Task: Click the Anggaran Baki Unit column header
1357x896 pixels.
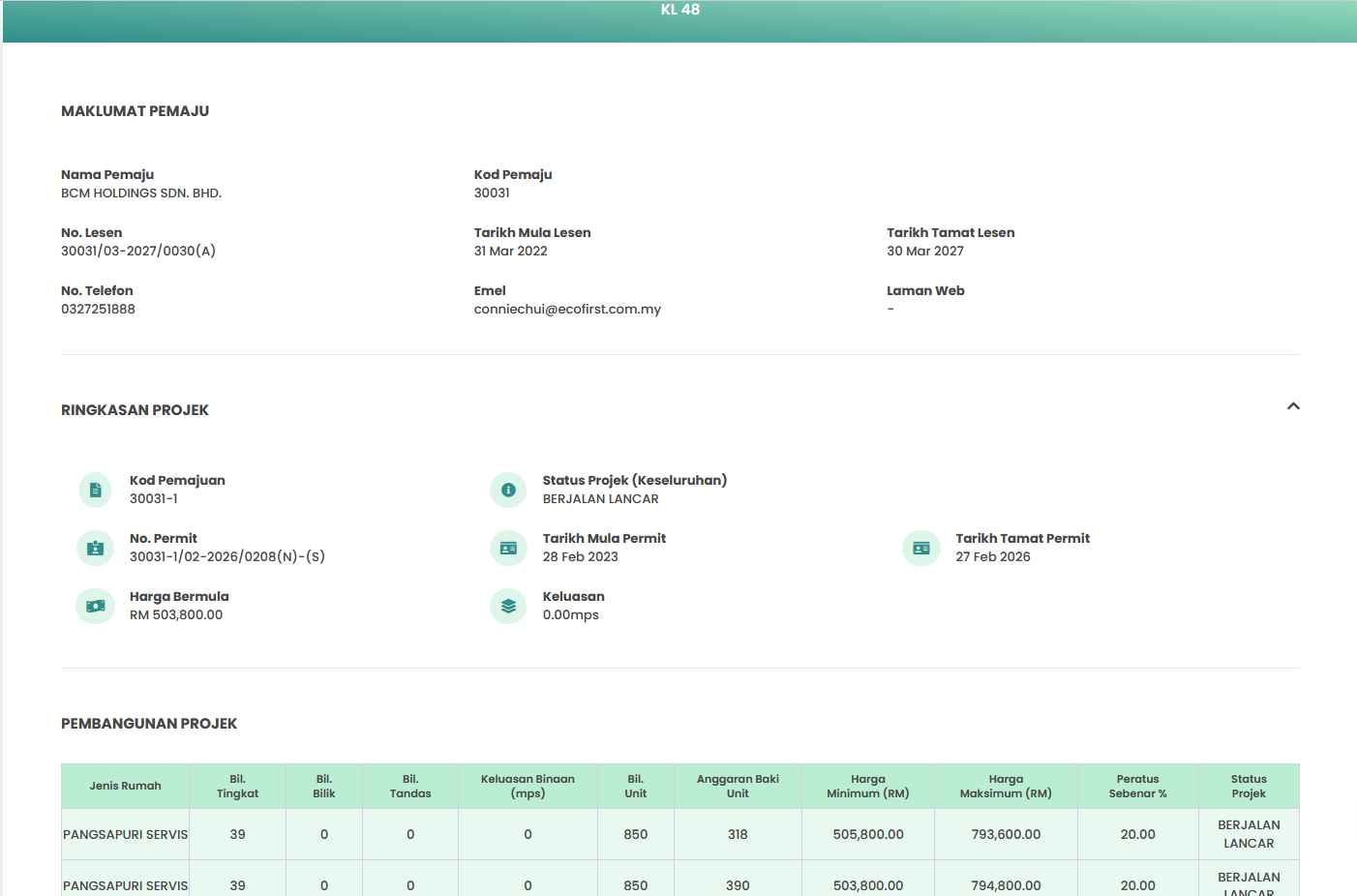Action: (738, 786)
